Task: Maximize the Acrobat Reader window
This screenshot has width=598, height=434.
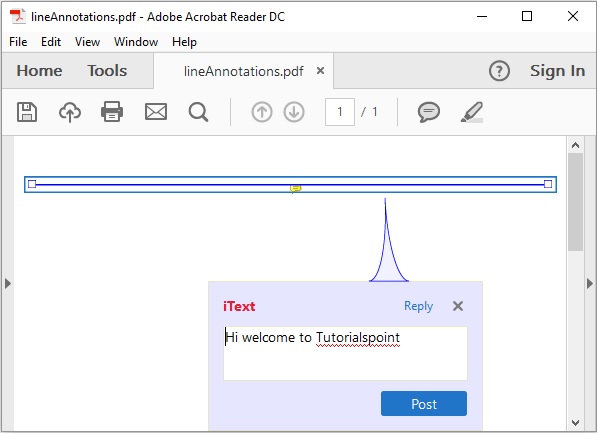Action: click(x=527, y=16)
